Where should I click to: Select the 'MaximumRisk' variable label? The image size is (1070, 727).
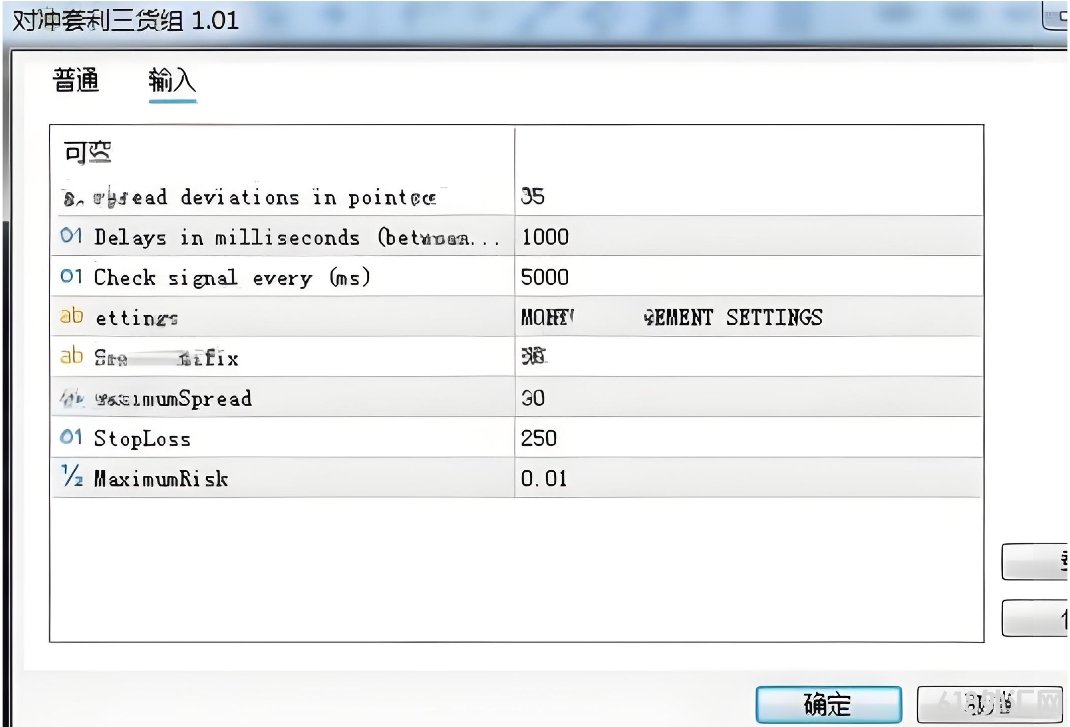[x=160, y=479]
